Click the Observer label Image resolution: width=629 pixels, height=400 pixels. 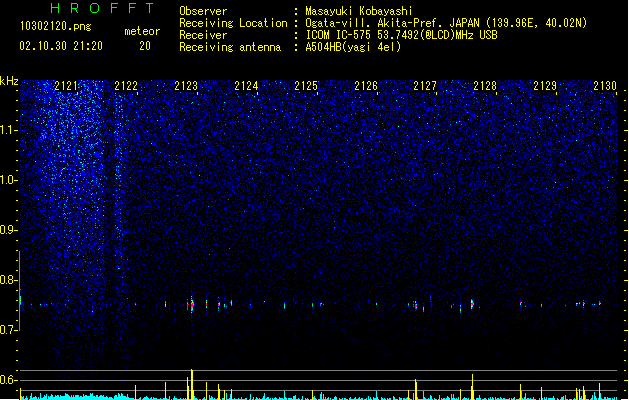point(203,11)
